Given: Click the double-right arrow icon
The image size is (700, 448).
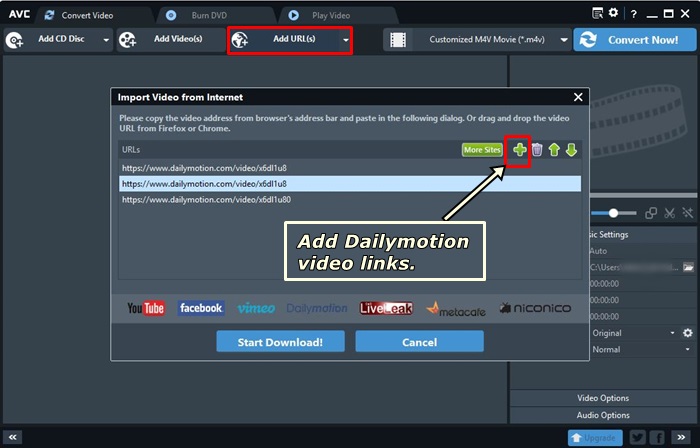Looking at the screenshot, I should [x=681, y=437].
